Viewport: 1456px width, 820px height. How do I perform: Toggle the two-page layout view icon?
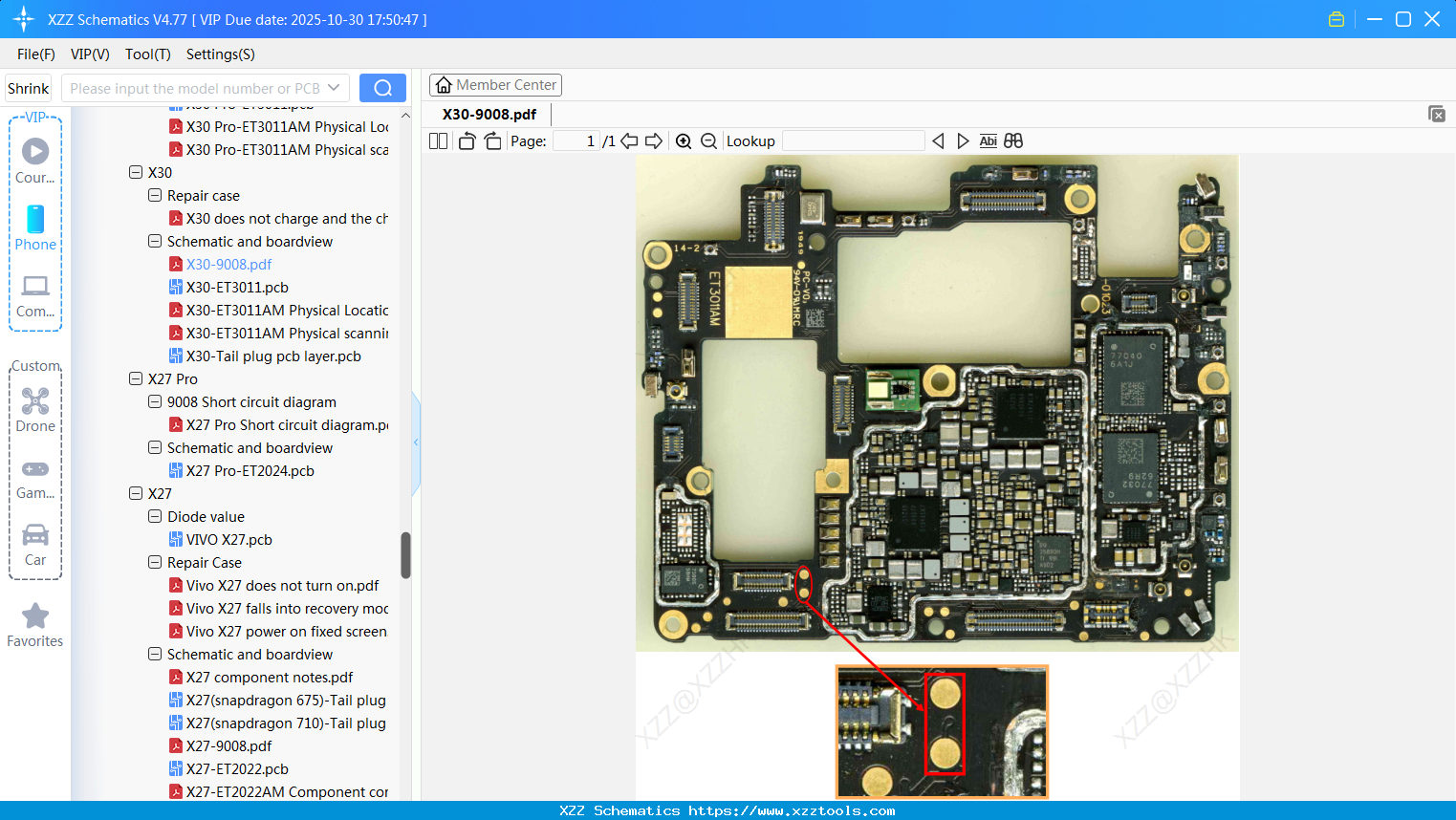[x=438, y=141]
